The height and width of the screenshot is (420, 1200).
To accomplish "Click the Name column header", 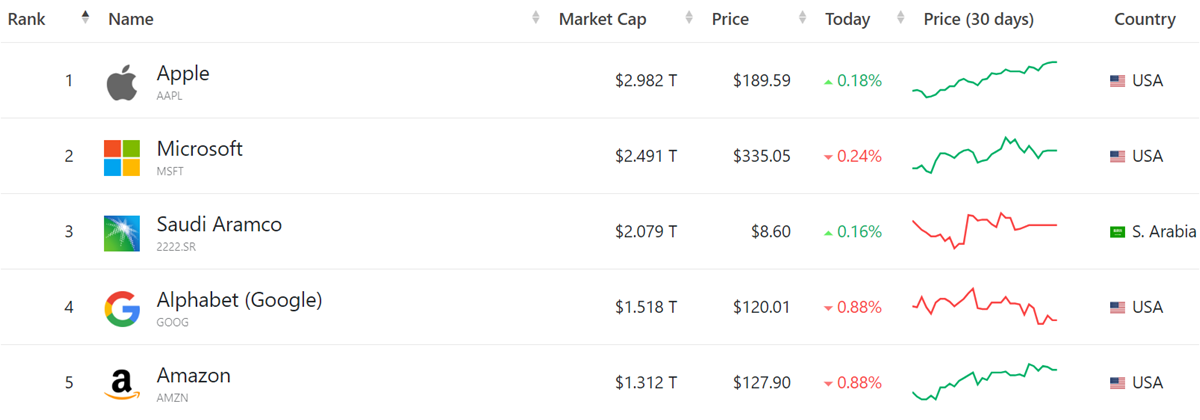I will 131,19.
